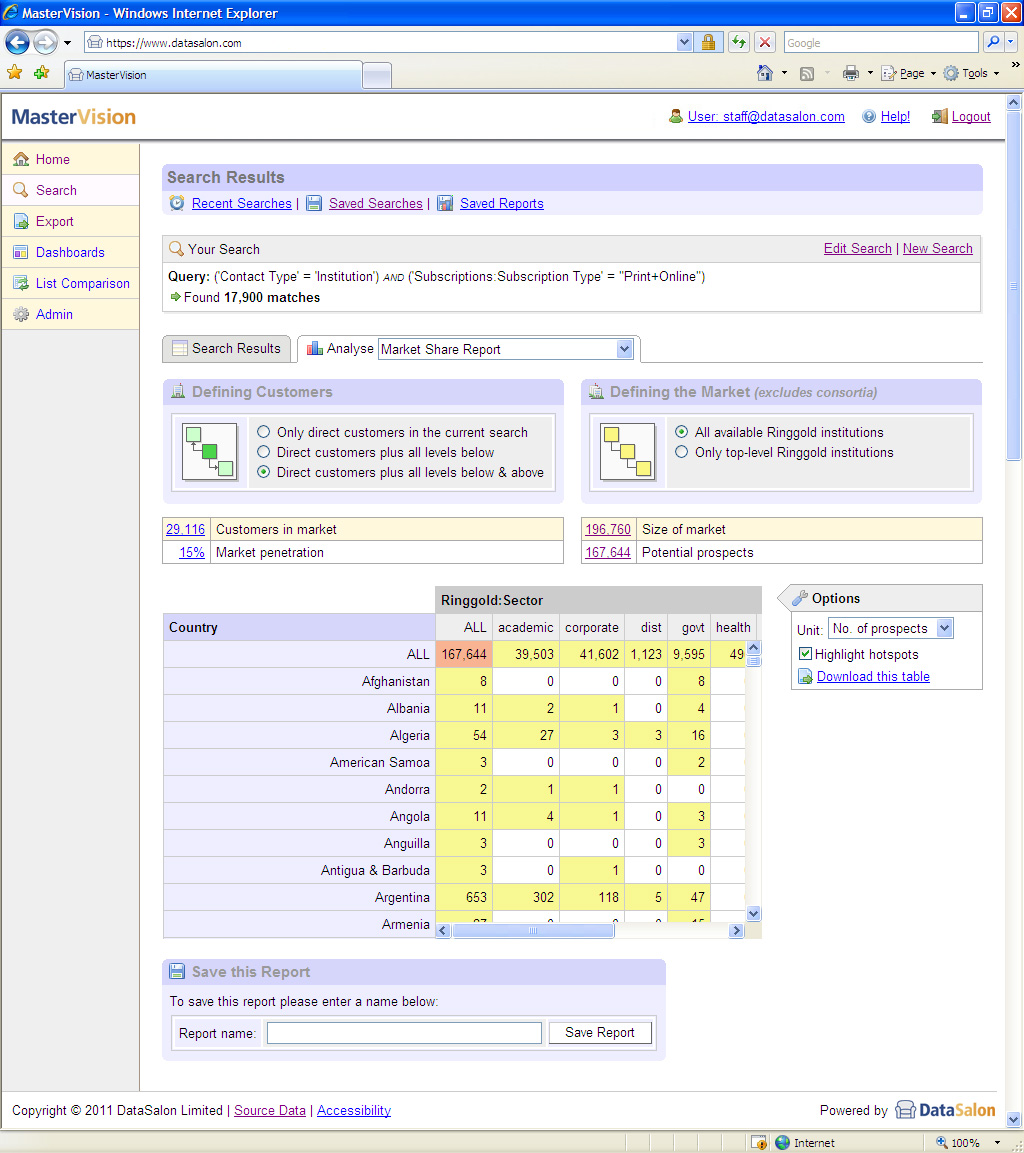1024x1153 pixels.
Task: Click the Report name text field
Action: pyautogui.click(x=404, y=1033)
